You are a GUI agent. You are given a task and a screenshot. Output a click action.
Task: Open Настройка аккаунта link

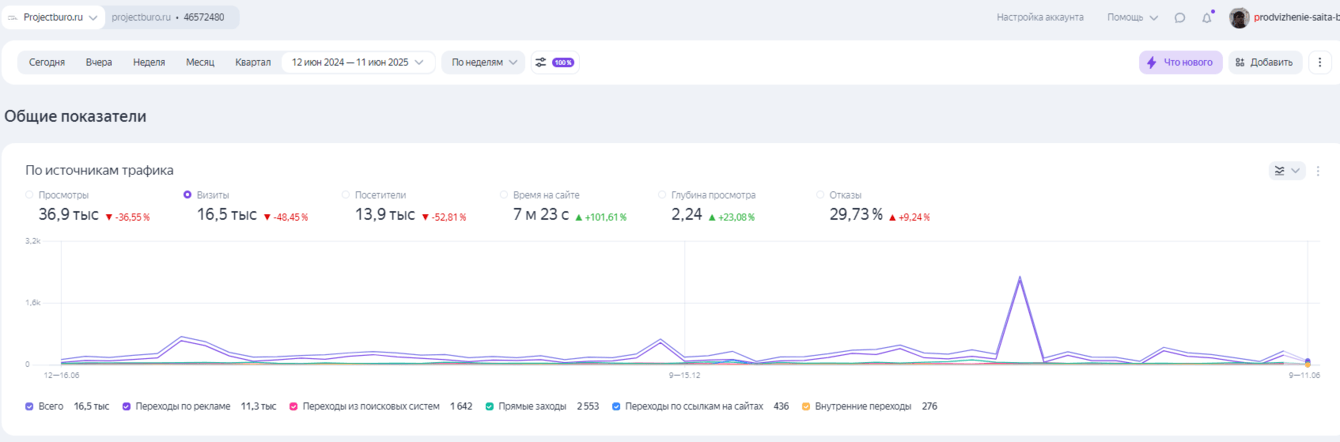click(1040, 18)
